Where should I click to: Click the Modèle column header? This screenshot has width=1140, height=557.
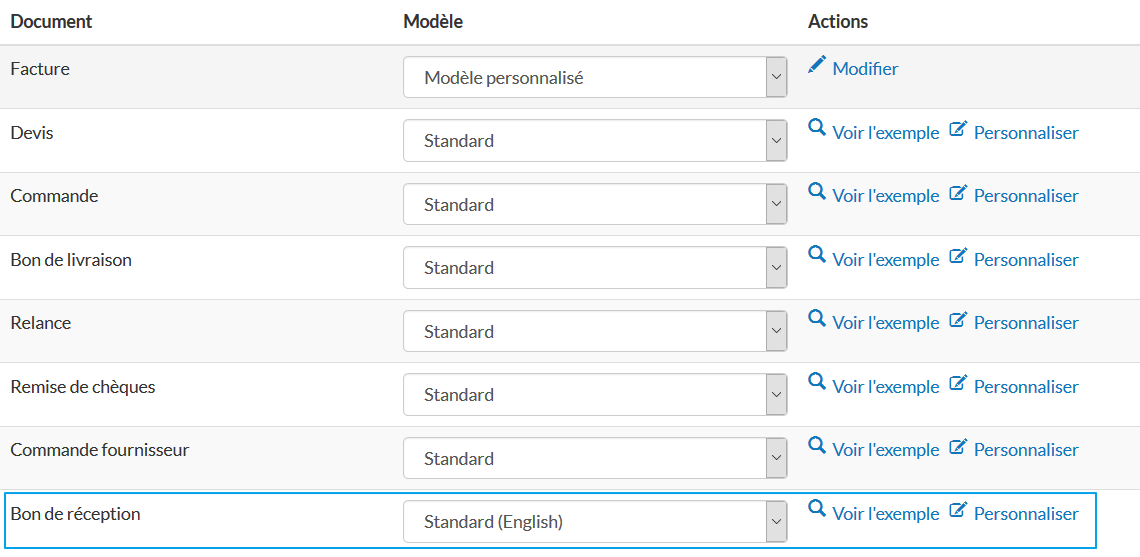433,21
